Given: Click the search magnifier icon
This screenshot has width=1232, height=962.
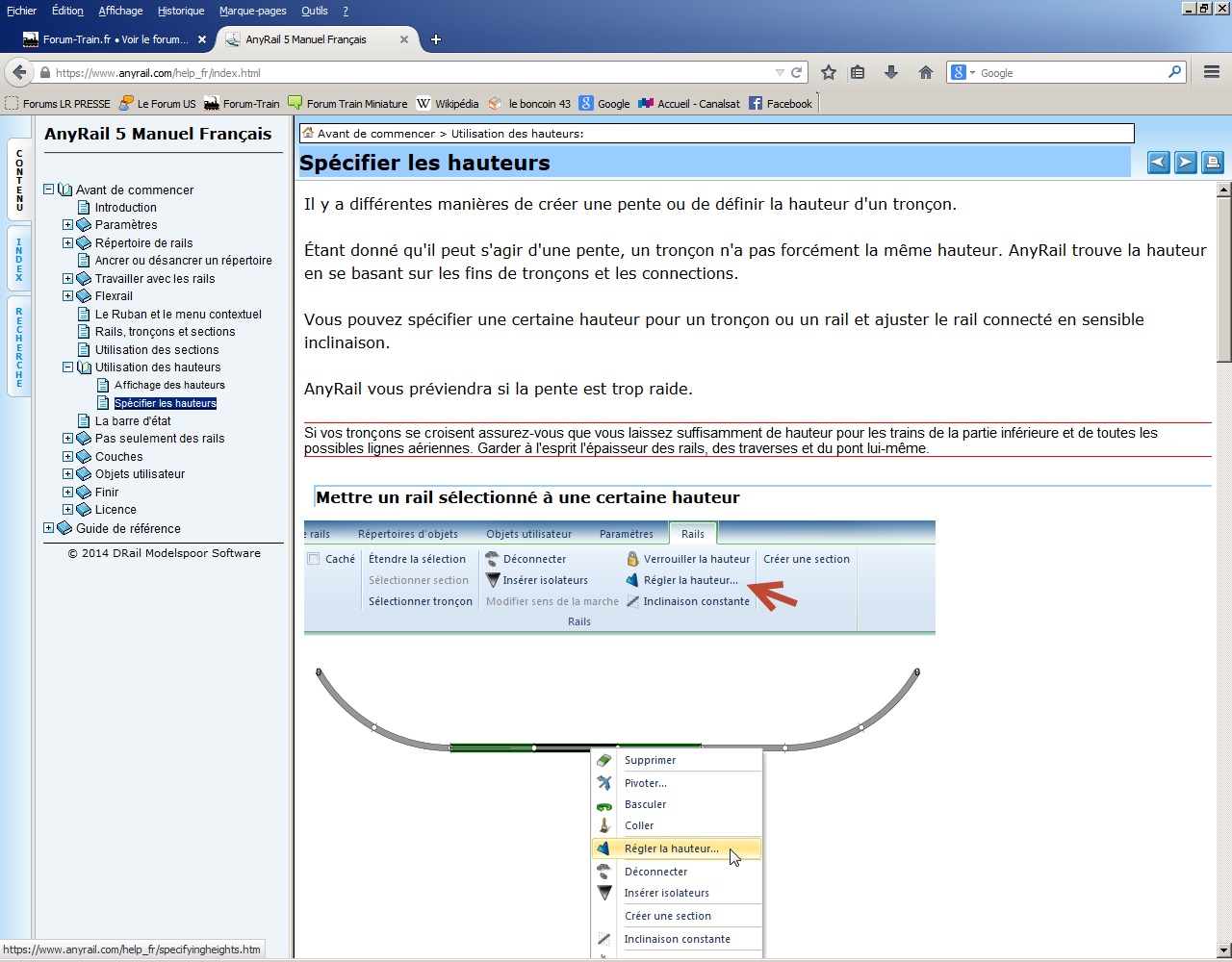Looking at the screenshot, I should 1174,72.
